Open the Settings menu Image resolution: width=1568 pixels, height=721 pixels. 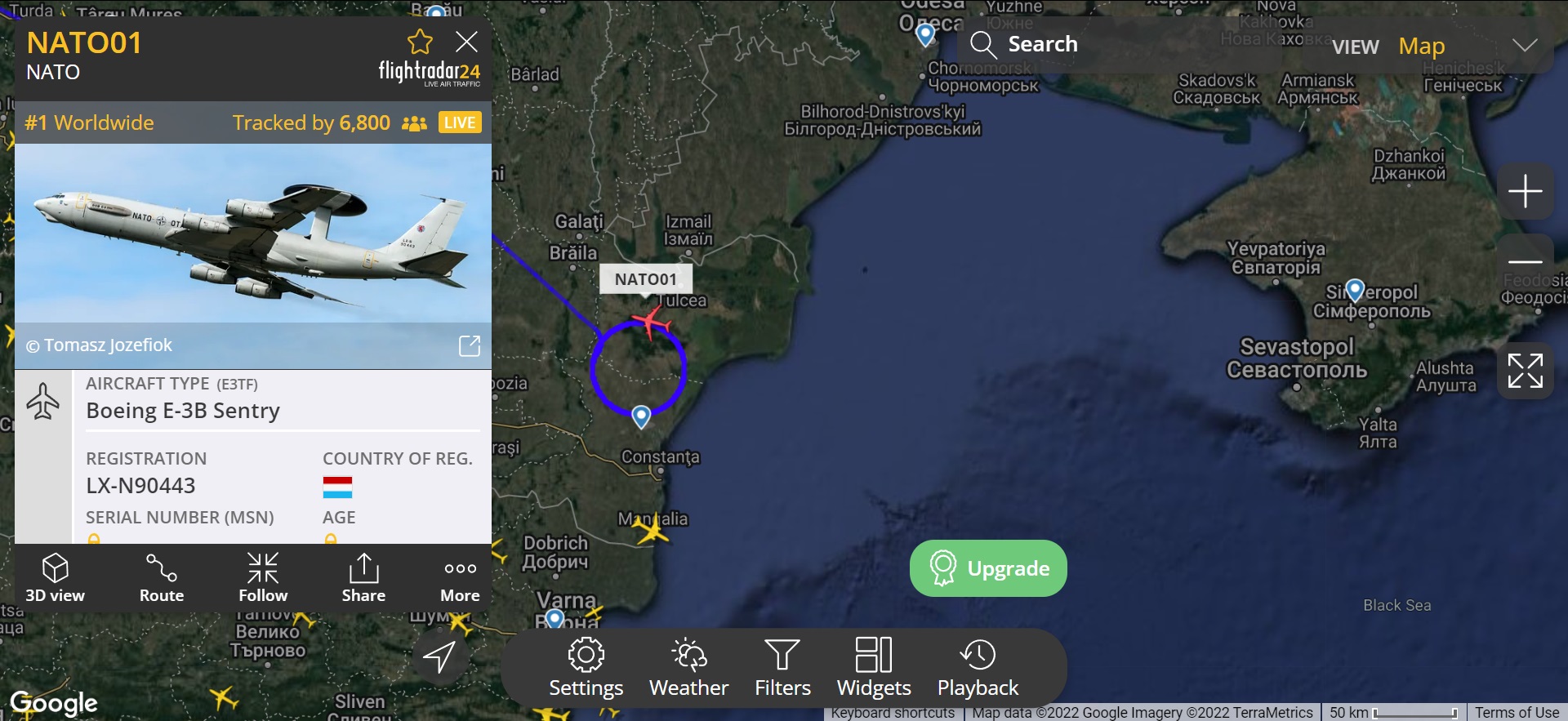coord(586,668)
